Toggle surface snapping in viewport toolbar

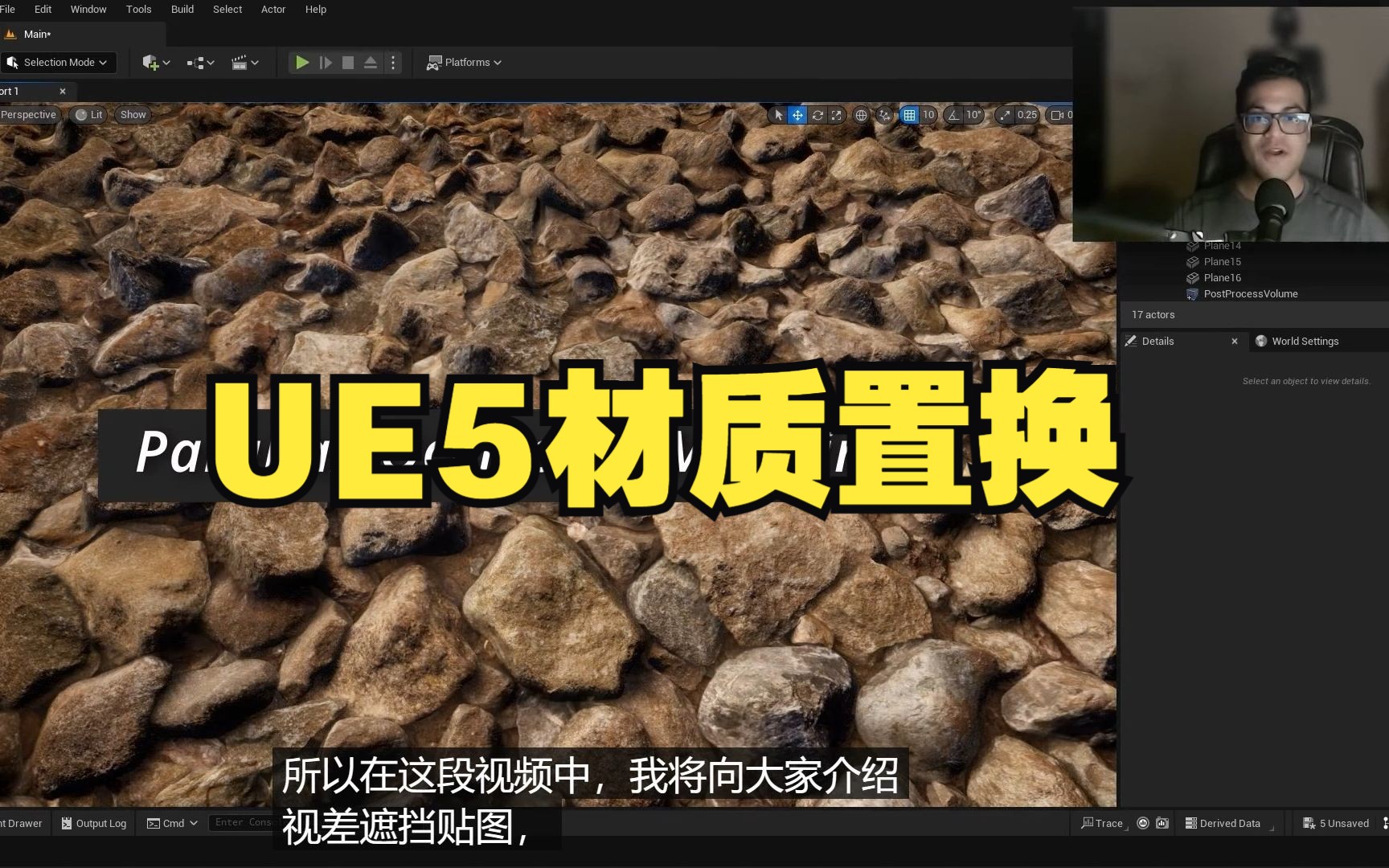tap(884, 115)
